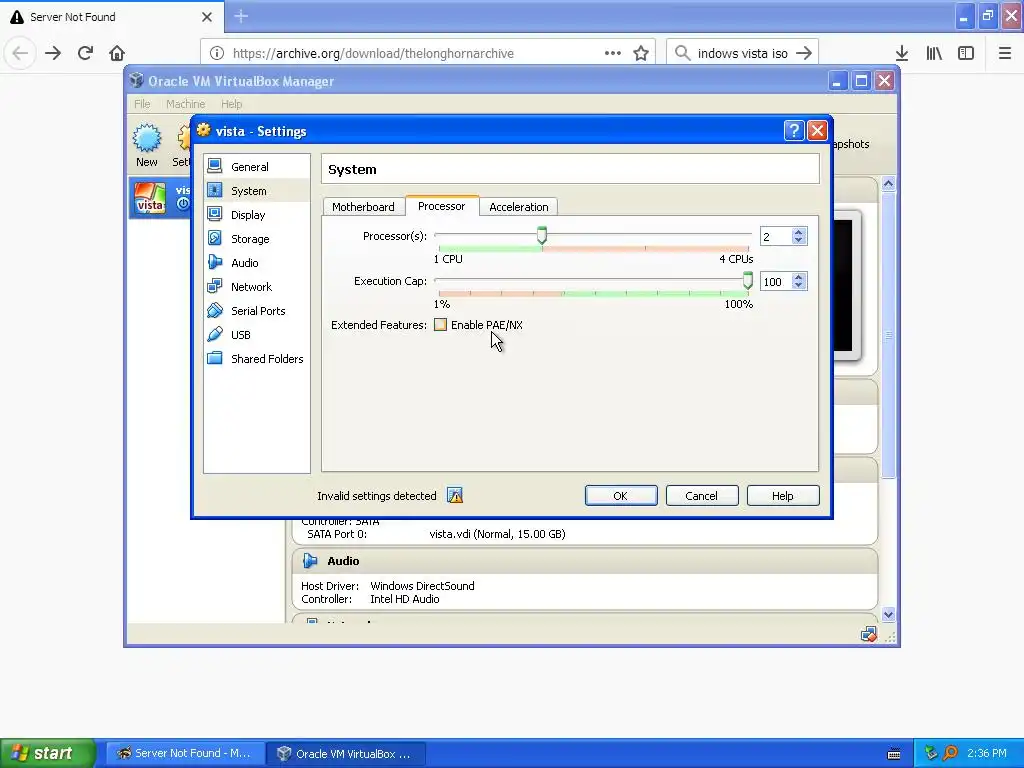Screen dimensions: 1024x768
Task: Open Display settings icon
Action: (215, 214)
